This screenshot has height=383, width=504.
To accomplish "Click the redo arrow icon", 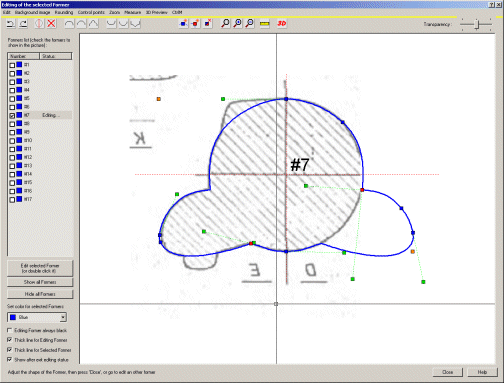I will 23,23.
